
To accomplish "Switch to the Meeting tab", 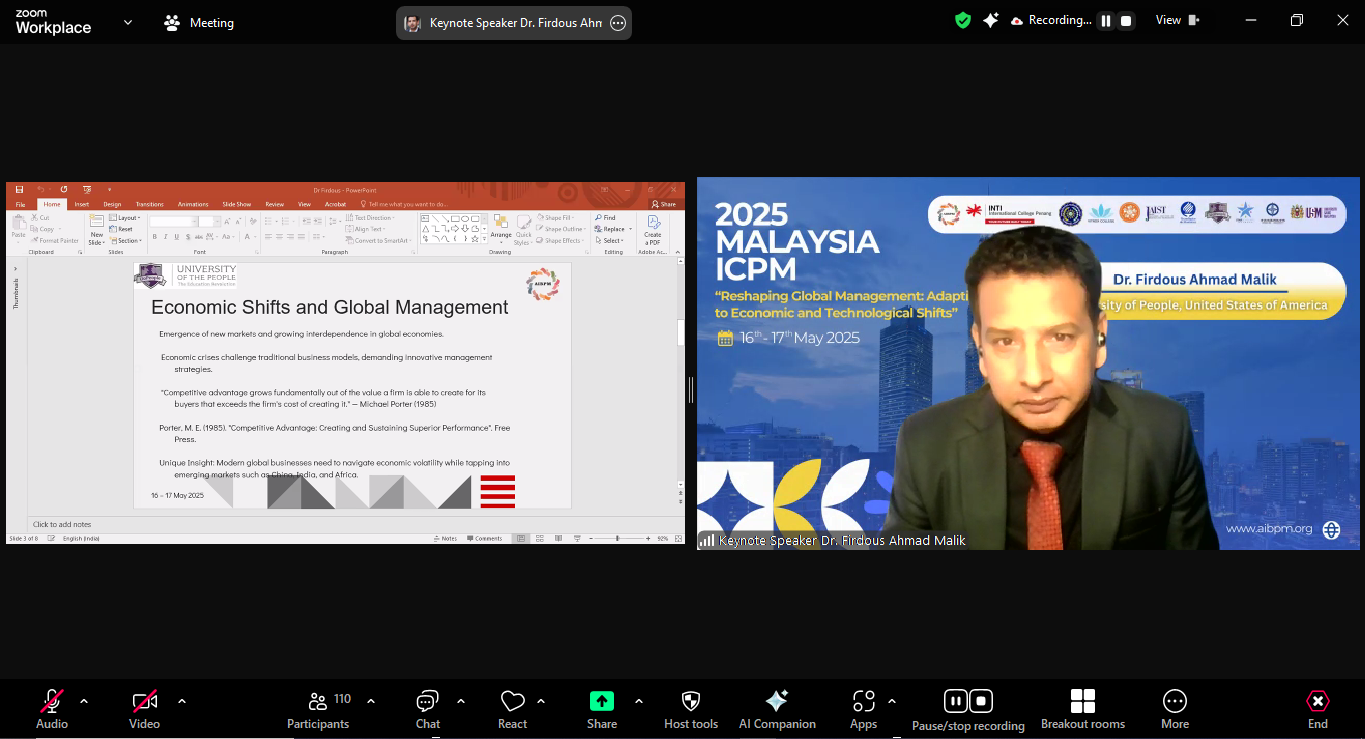I will pos(199,22).
